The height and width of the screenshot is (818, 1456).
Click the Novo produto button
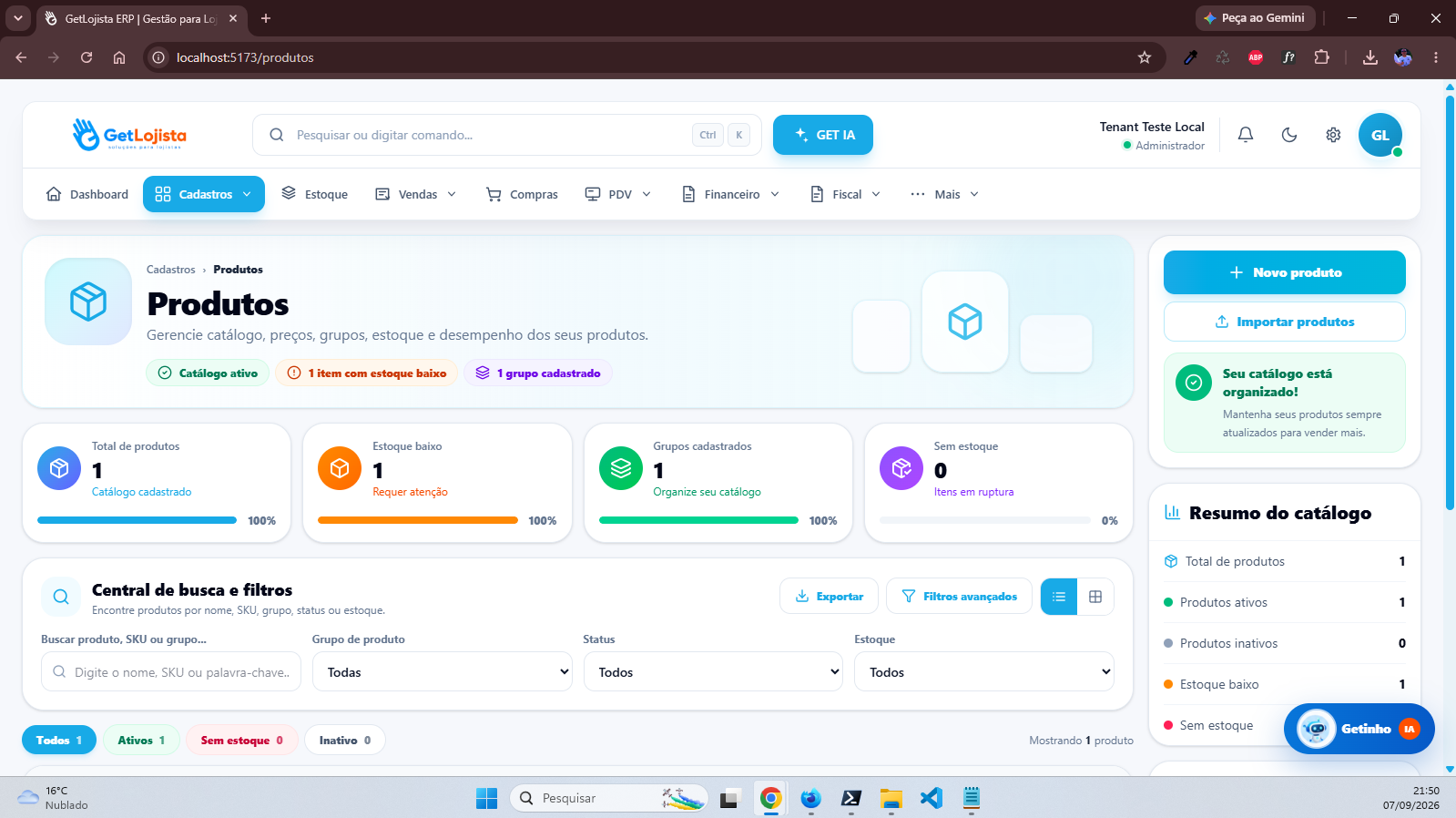pyautogui.click(x=1285, y=272)
